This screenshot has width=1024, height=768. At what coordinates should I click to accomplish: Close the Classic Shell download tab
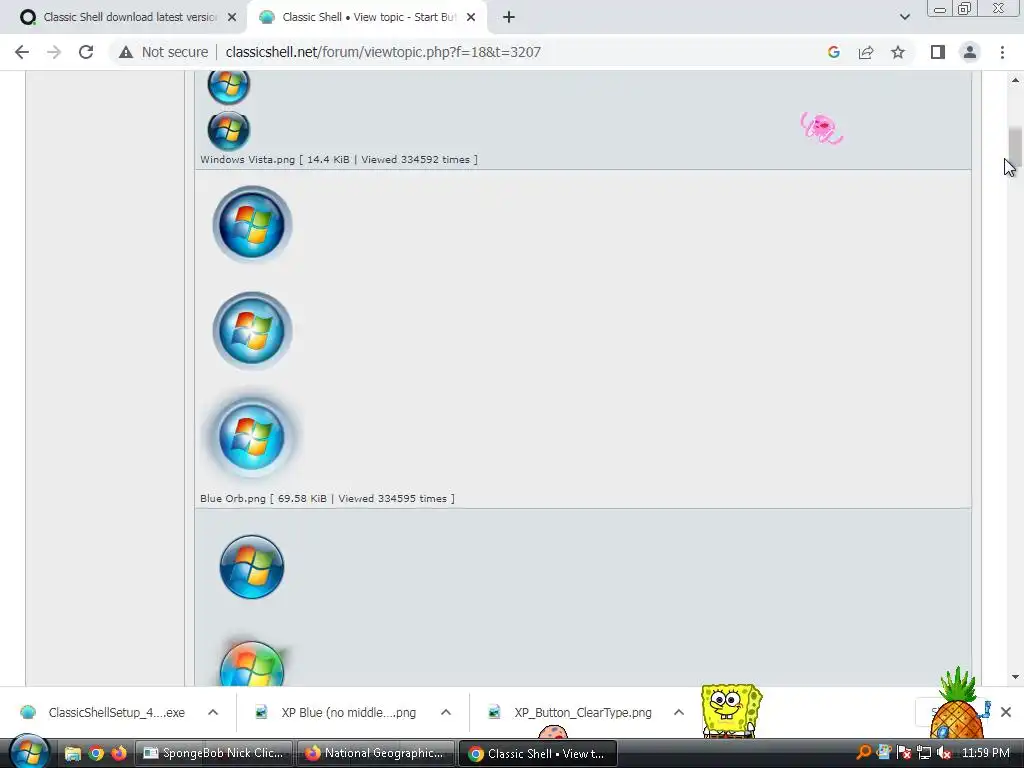(232, 18)
